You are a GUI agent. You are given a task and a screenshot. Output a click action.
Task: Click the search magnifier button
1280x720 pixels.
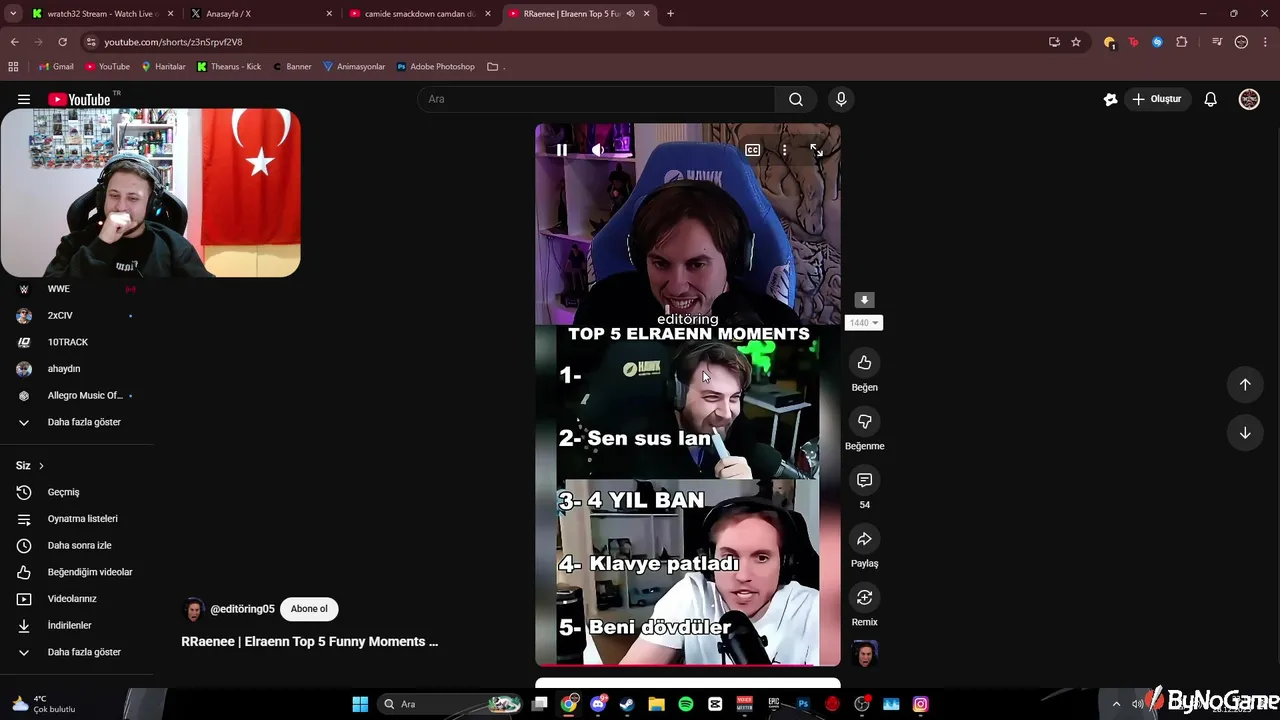796,99
